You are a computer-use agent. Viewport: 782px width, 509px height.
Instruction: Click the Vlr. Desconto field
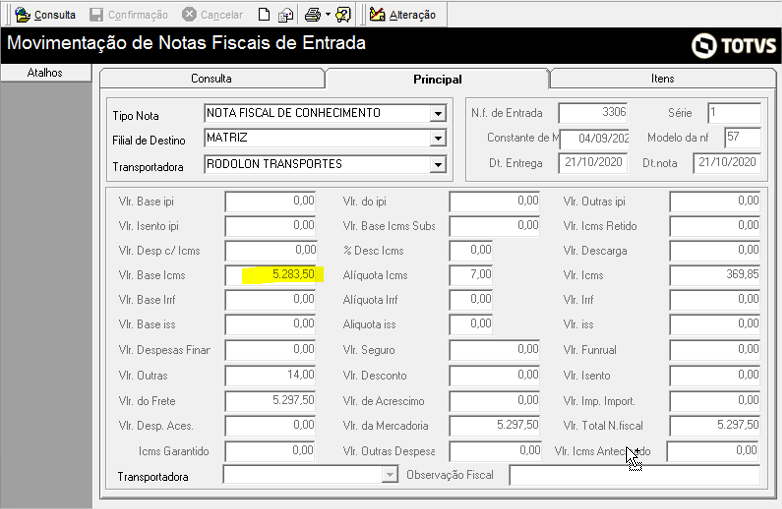494,375
